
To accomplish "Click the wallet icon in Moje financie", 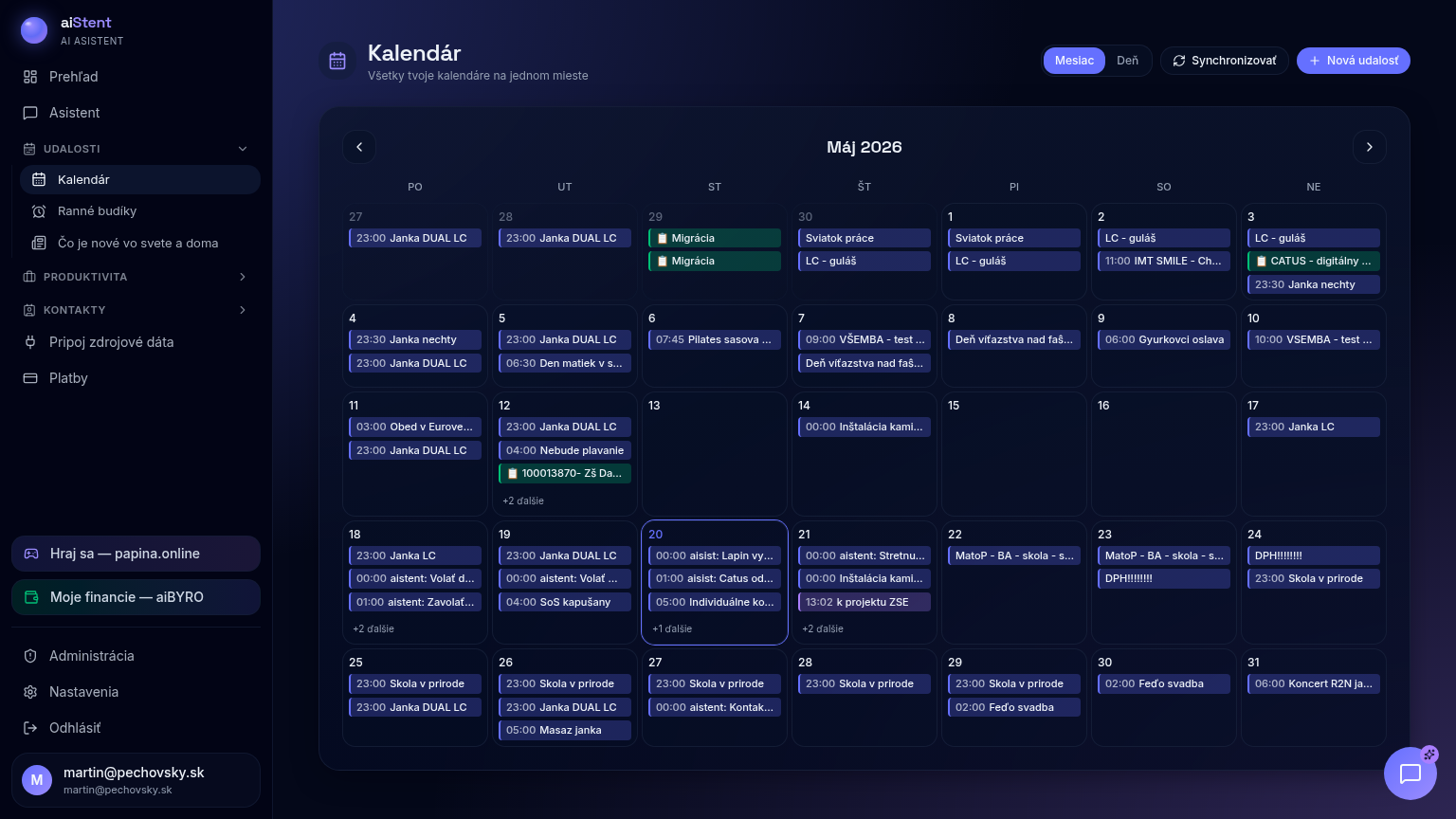I will tap(31, 597).
